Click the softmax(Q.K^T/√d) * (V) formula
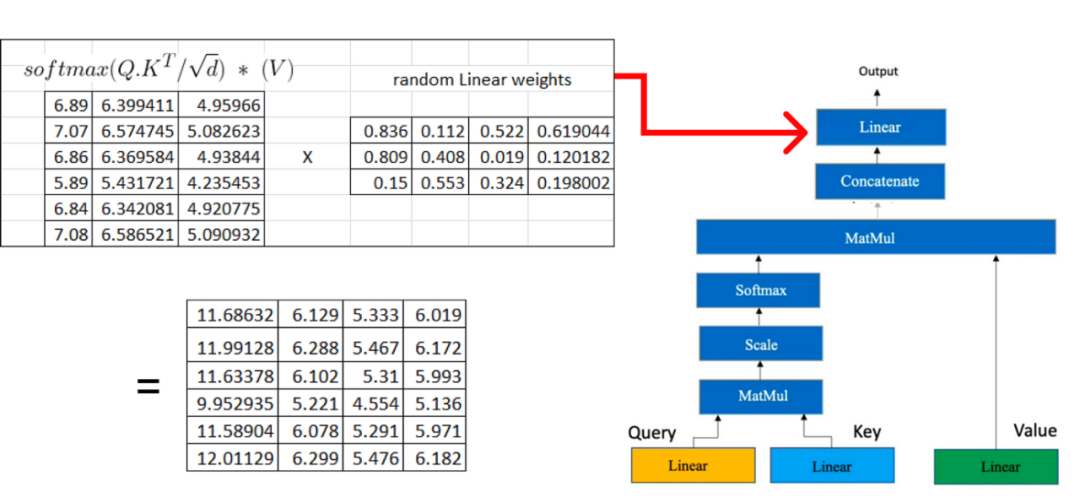This screenshot has height=498, width=1080. click(158, 69)
